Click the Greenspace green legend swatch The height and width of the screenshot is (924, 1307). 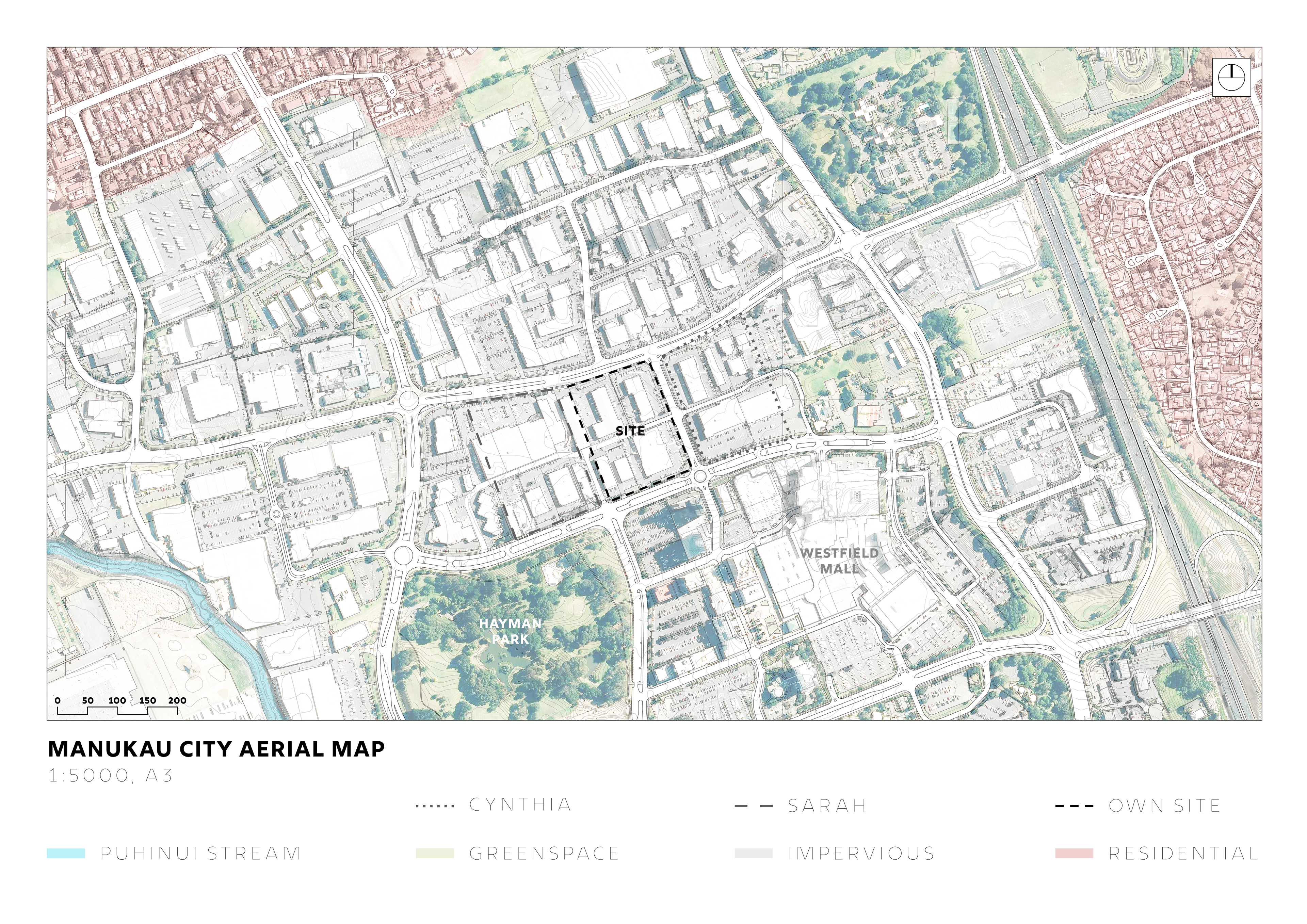coord(435,853)
